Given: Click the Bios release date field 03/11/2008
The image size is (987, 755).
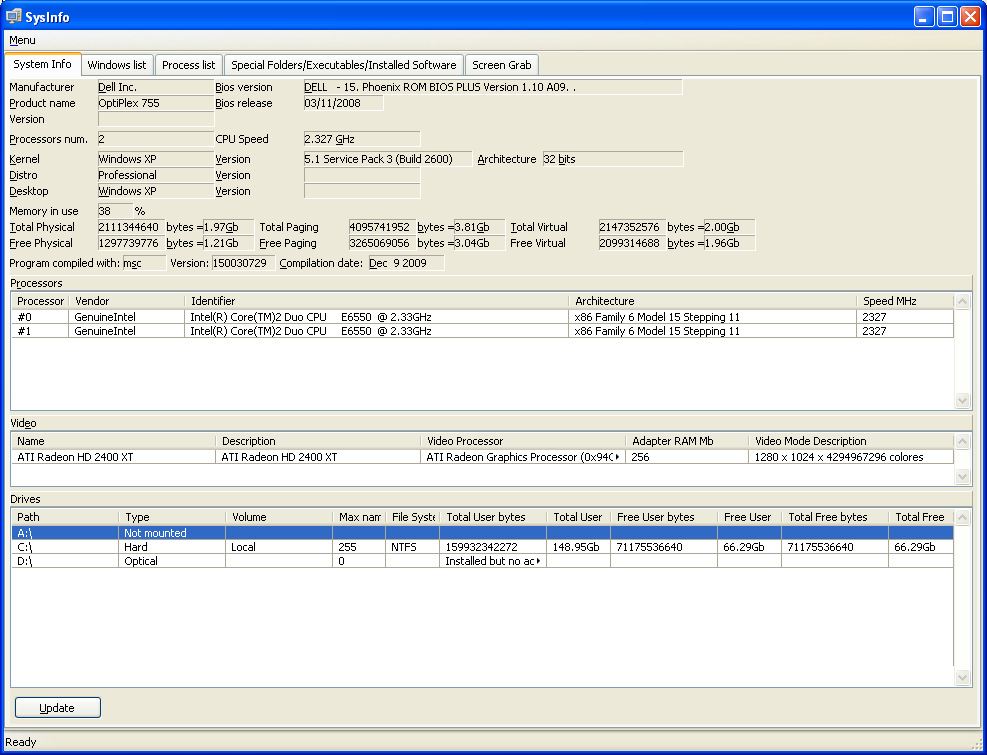Looking at the screenshot, I should (343, 103).
